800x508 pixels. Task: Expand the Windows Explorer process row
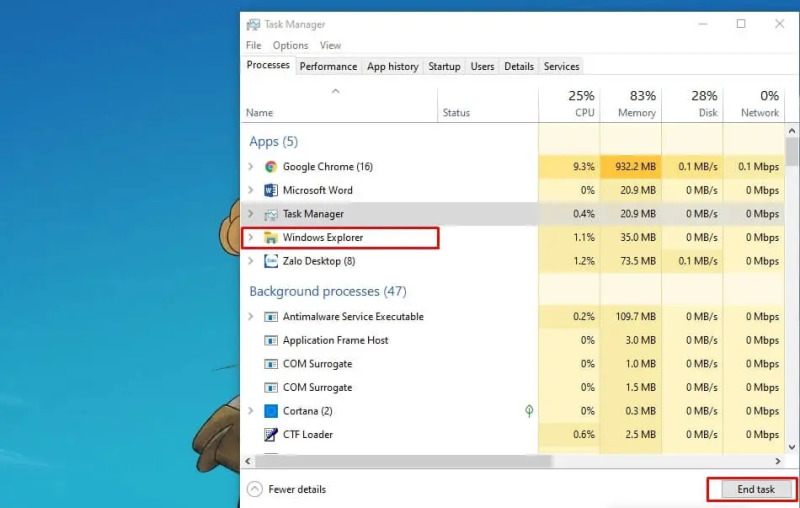(x=251, y=237)
